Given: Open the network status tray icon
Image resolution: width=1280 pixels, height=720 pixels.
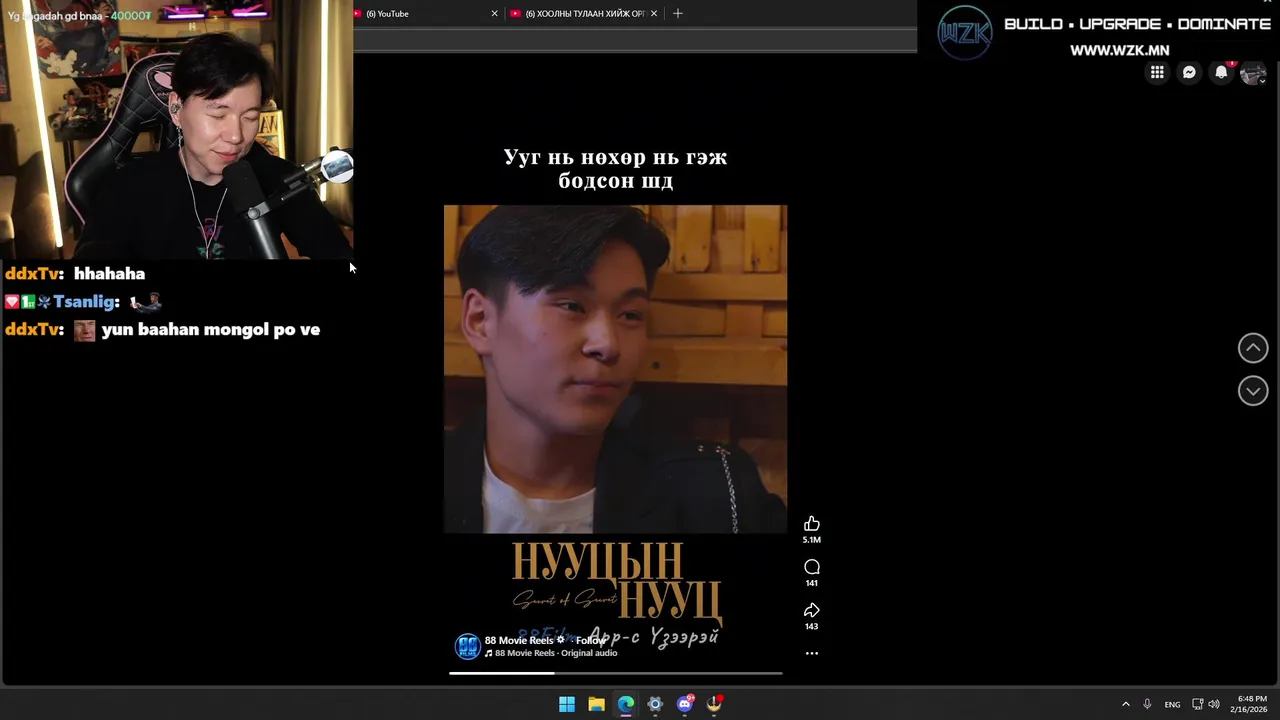Looking at the screenshot, I should tap(1198, 704).
